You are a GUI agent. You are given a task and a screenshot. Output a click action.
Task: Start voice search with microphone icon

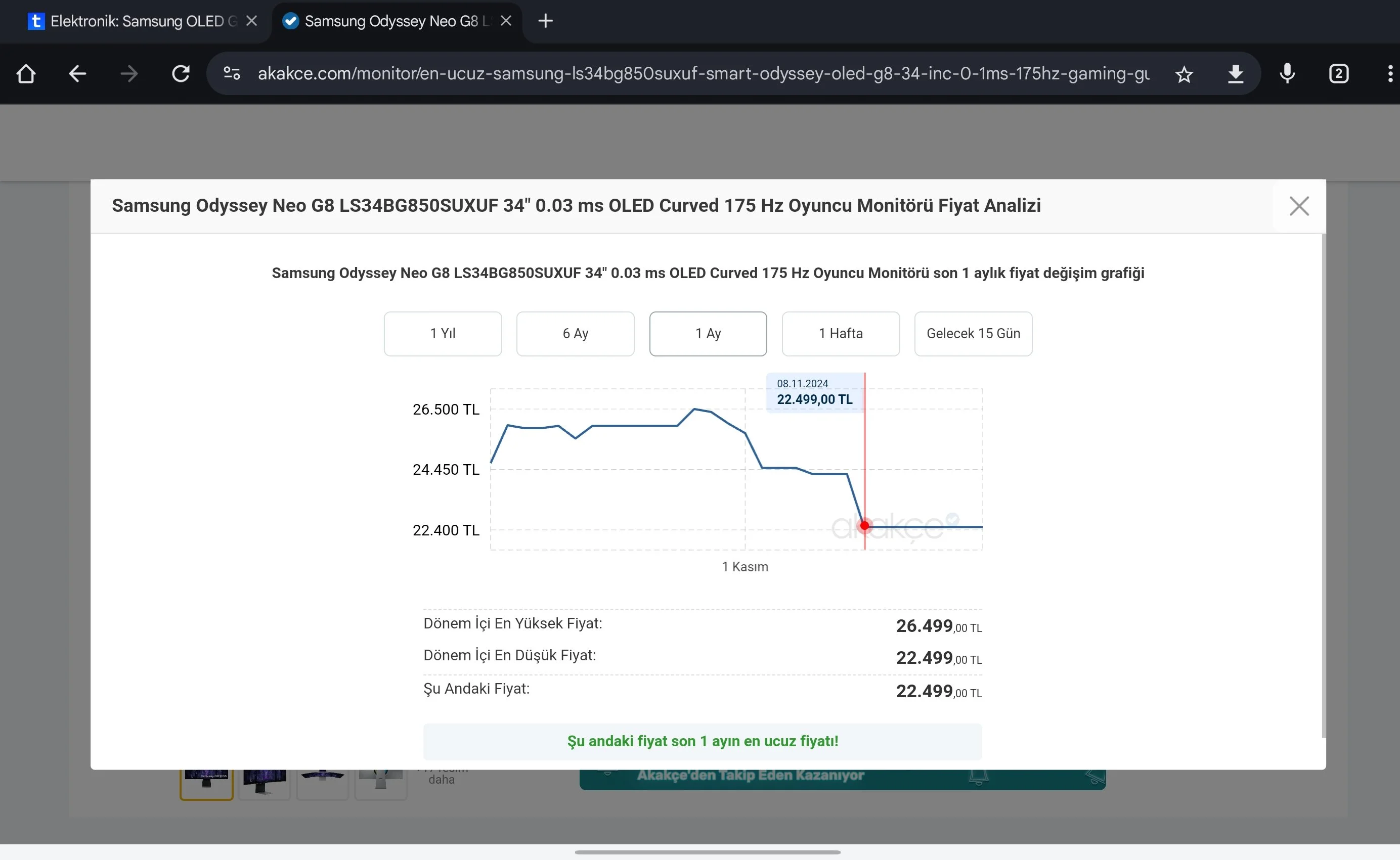coord(1287,74)
